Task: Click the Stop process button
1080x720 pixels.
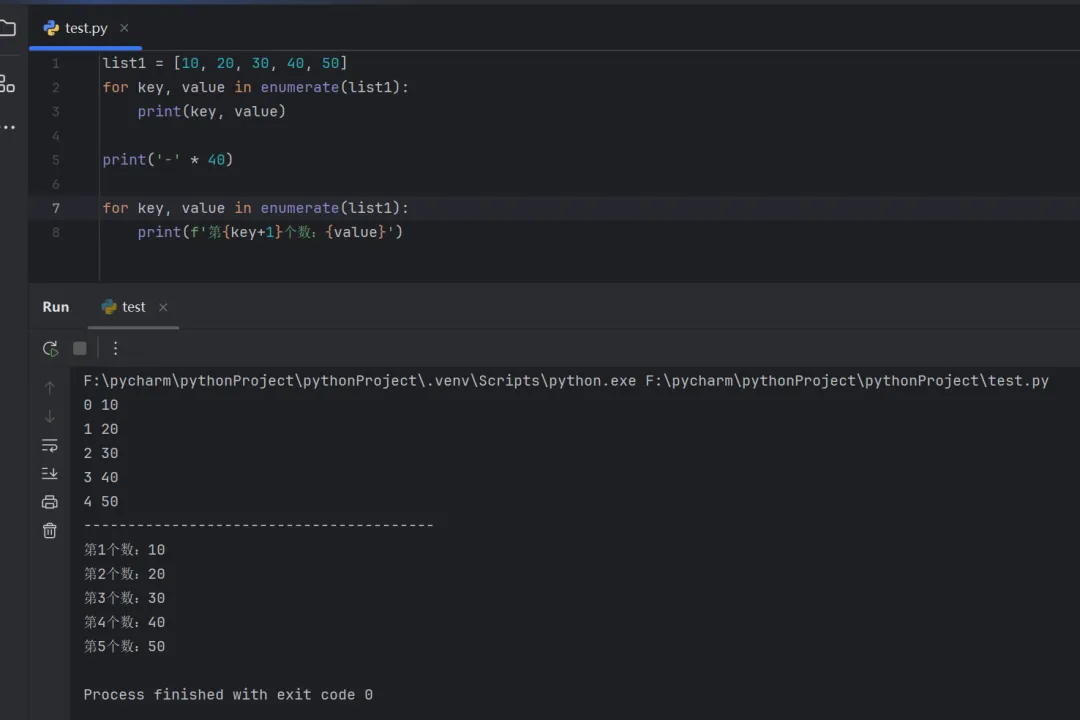Action: [x=80, y=348]
